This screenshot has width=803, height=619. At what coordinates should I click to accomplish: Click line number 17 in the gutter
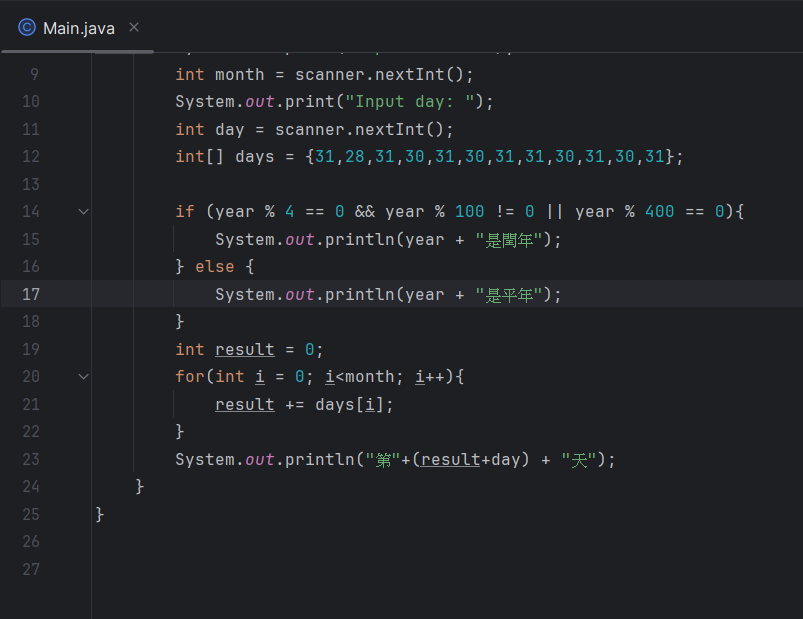(x=31, y=294)
